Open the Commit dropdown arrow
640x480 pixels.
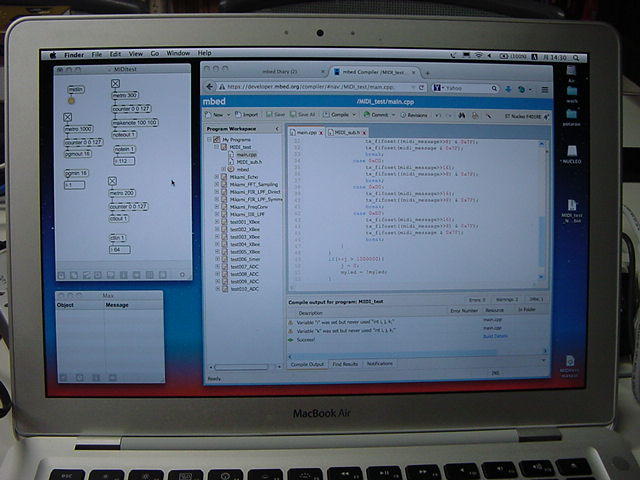[x=393, y=115]
